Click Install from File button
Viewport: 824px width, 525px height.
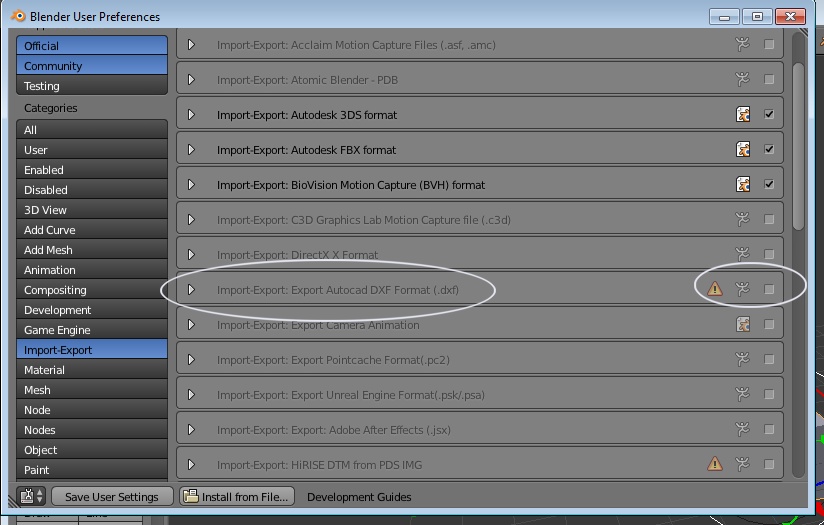(x=237, y=496)
